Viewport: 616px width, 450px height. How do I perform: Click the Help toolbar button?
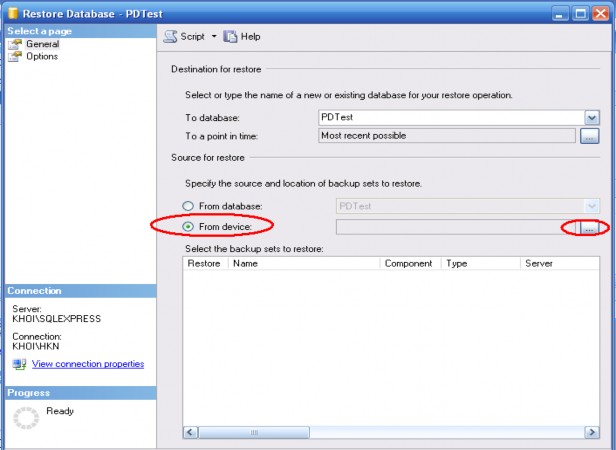242,37
